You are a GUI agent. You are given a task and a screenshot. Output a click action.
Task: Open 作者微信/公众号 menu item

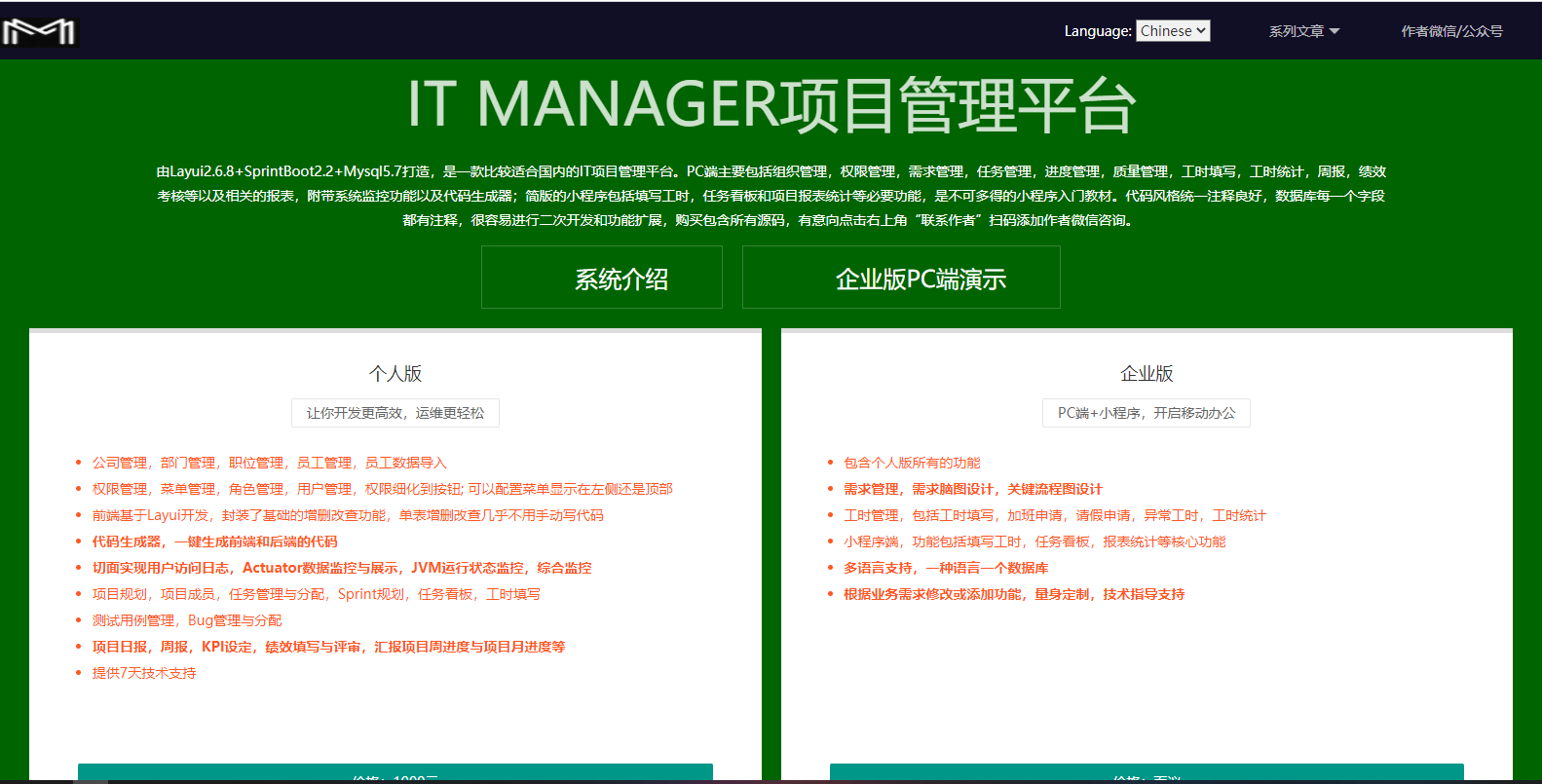pyautogui.click(x=1451, y=31)
